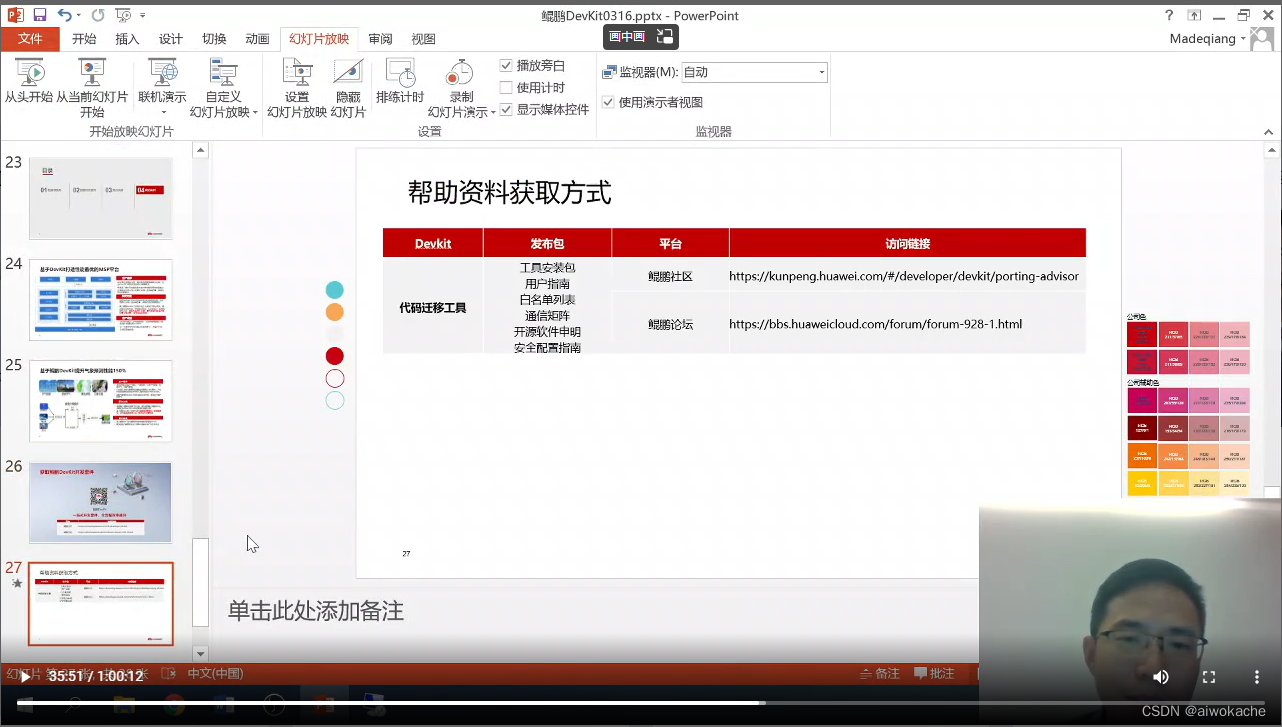Switch to the 设计 tab
The image size is (1282, 727).
pyautogui.click(x=171, y=39)
